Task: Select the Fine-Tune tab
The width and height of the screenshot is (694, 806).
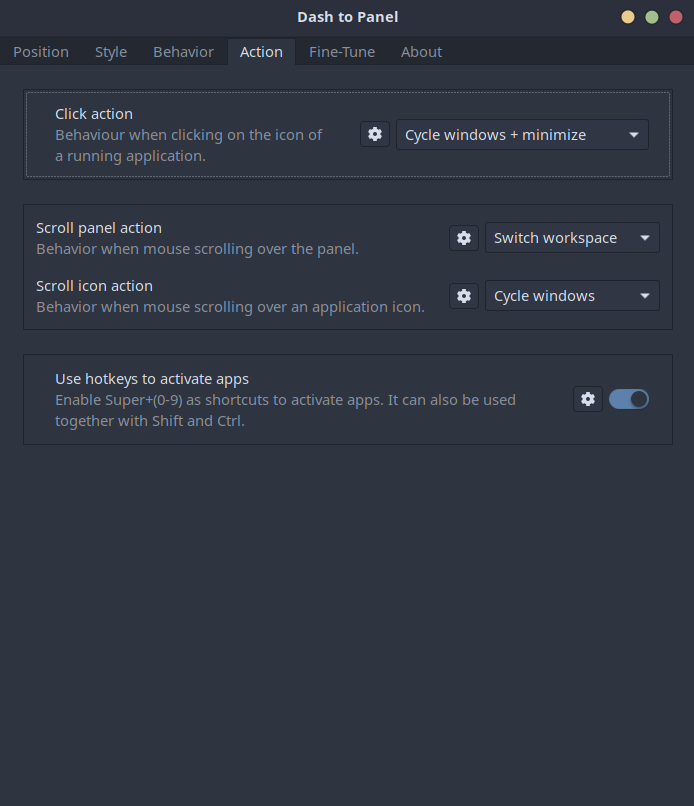Action: click(341, 52)
